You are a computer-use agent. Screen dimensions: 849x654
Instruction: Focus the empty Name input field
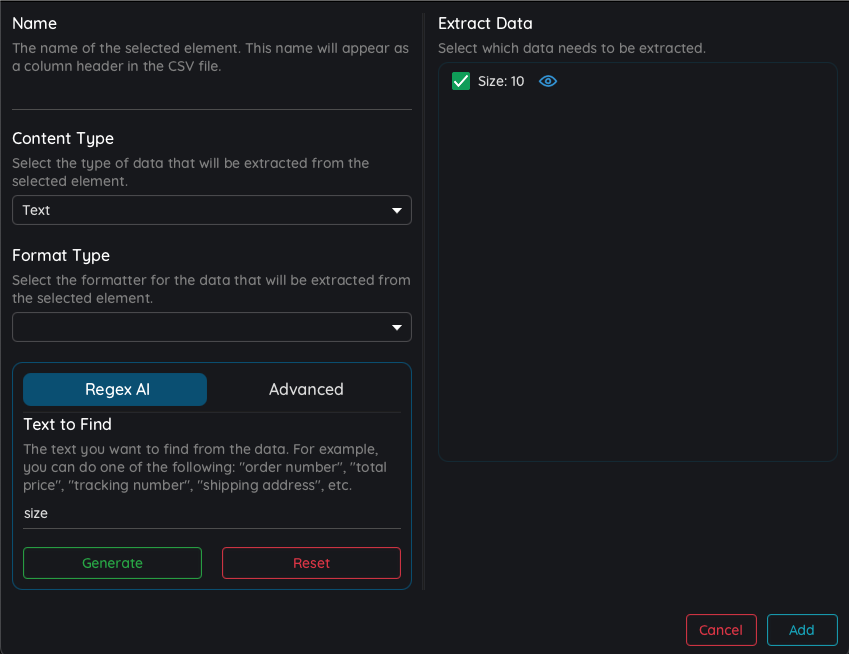click(212, 96)
